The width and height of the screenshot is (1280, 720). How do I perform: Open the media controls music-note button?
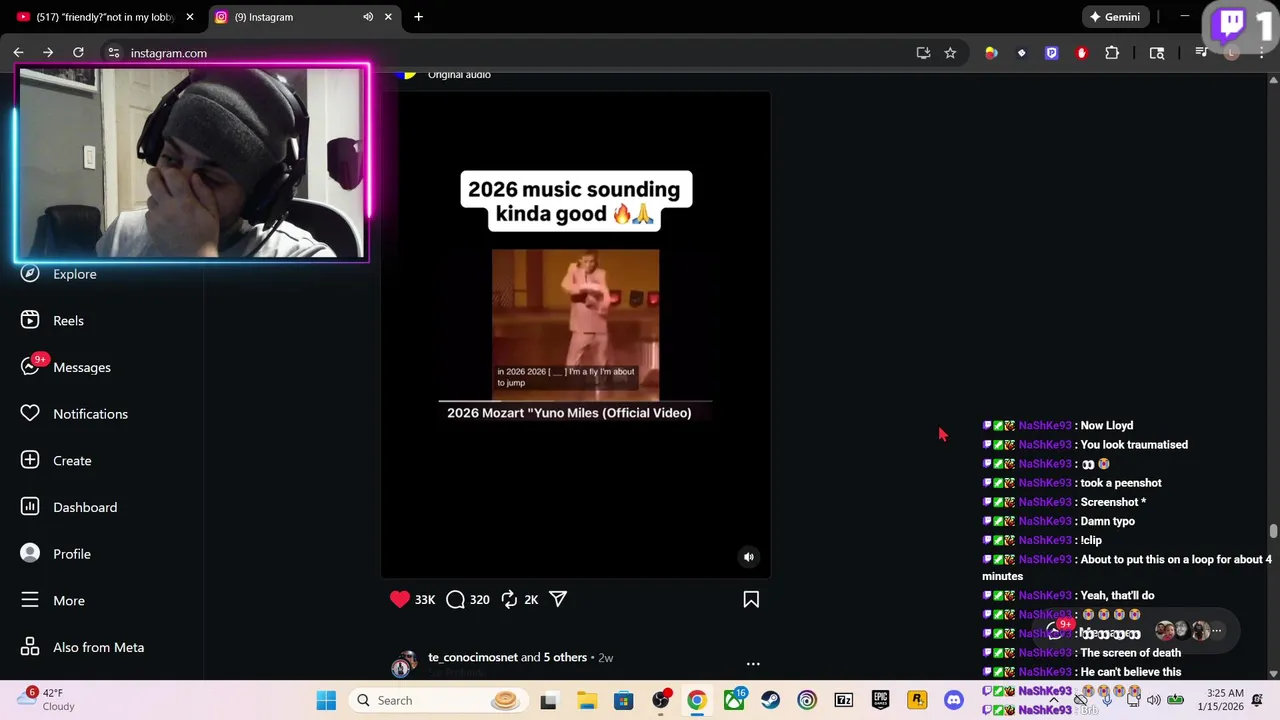1202,53
